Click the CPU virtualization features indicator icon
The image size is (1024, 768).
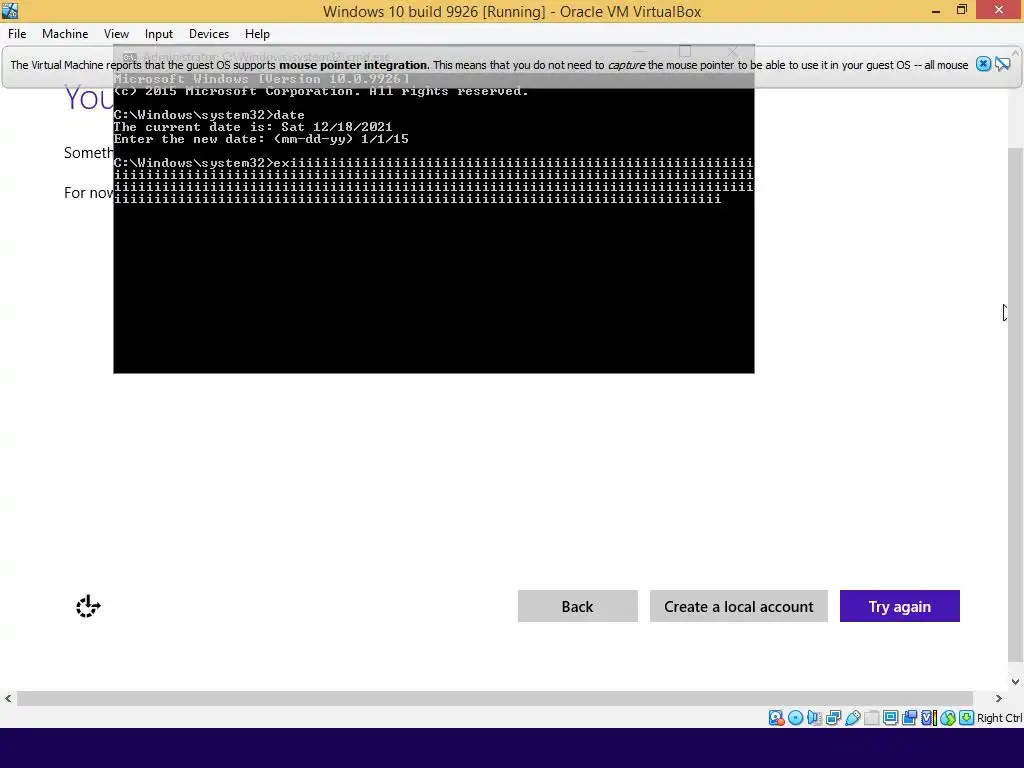pos(929,718)
